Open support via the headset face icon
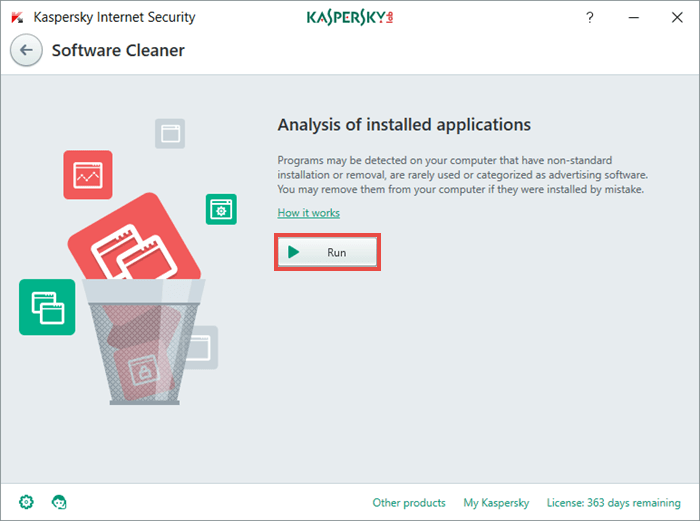The image size is (700, 521). 59,502
